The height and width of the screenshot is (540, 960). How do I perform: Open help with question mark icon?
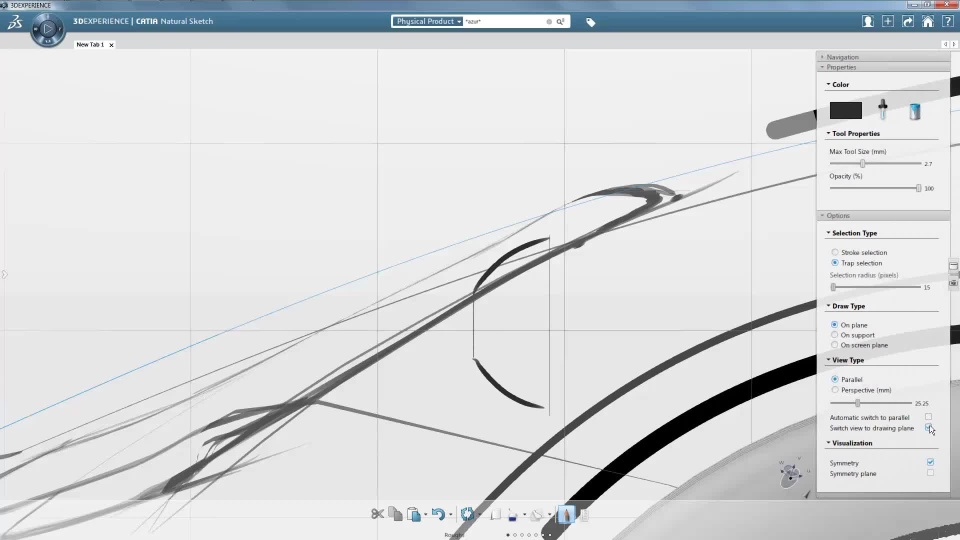[x=948, y=21]
